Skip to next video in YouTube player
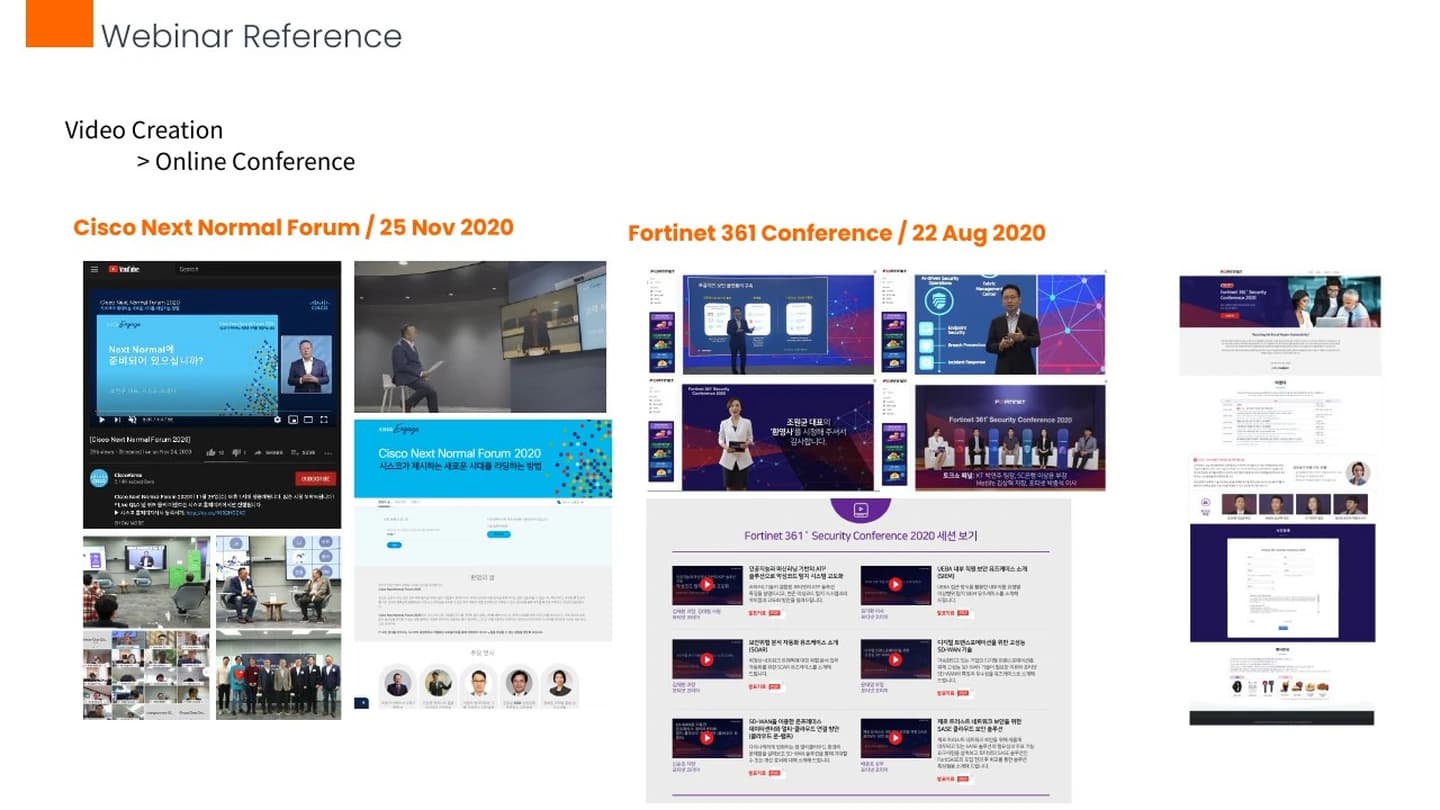 (x=117, y=420)
